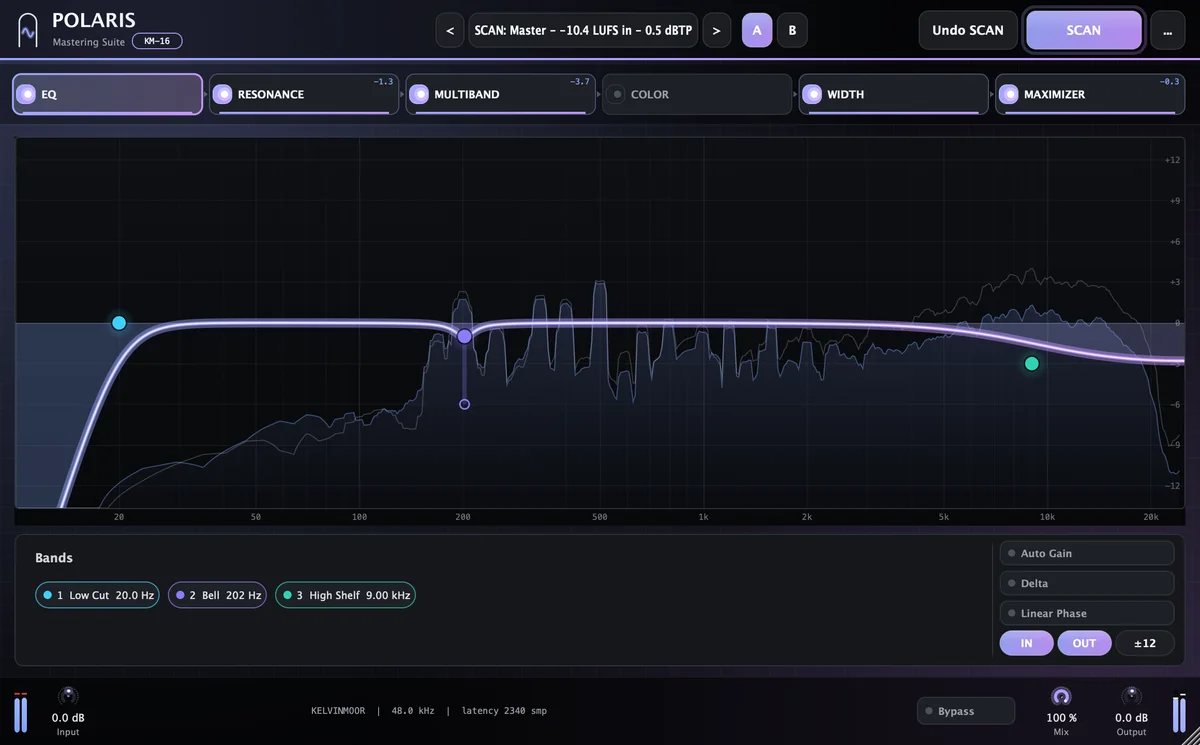
Task: Toggle IN spectrum display
Action: (1026, 643)
